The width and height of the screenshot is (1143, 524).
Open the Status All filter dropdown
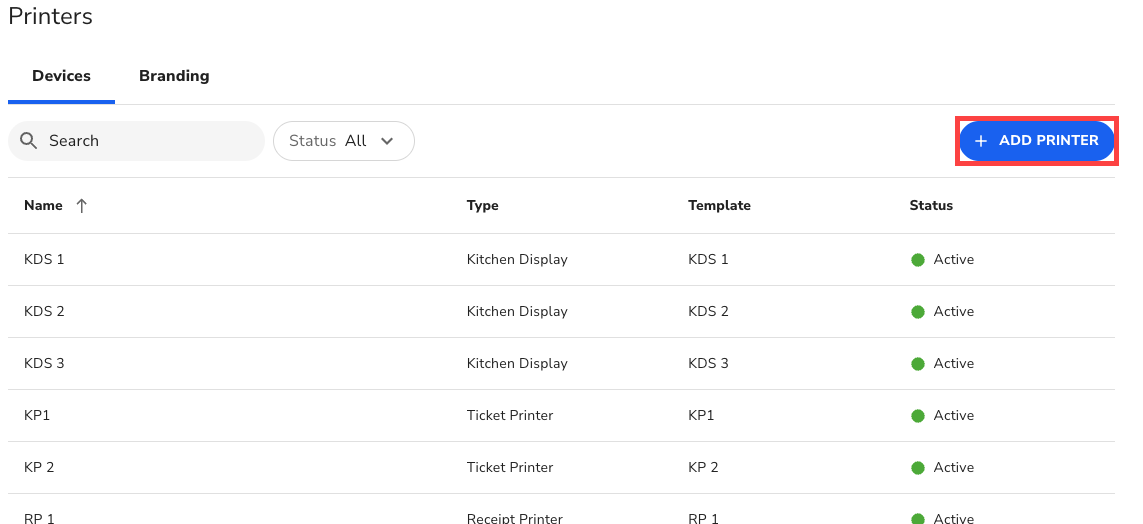click(343, 141)
